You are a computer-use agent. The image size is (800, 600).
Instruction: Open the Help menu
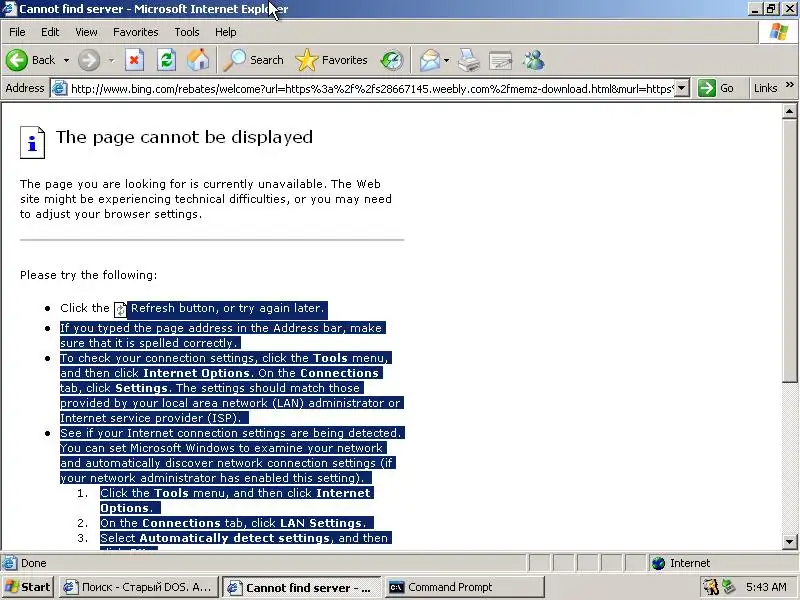point(226,32)
